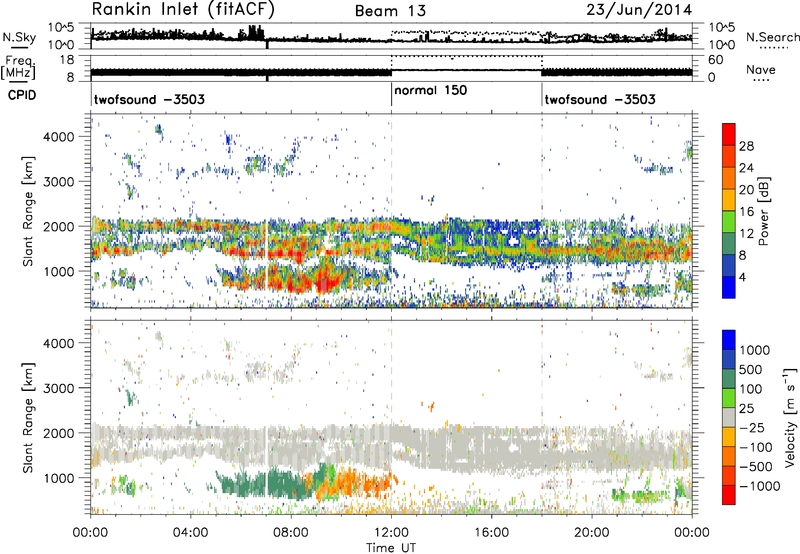
Task: Click the 'twofsound -3503' label after 18:00
Action: 600,99
